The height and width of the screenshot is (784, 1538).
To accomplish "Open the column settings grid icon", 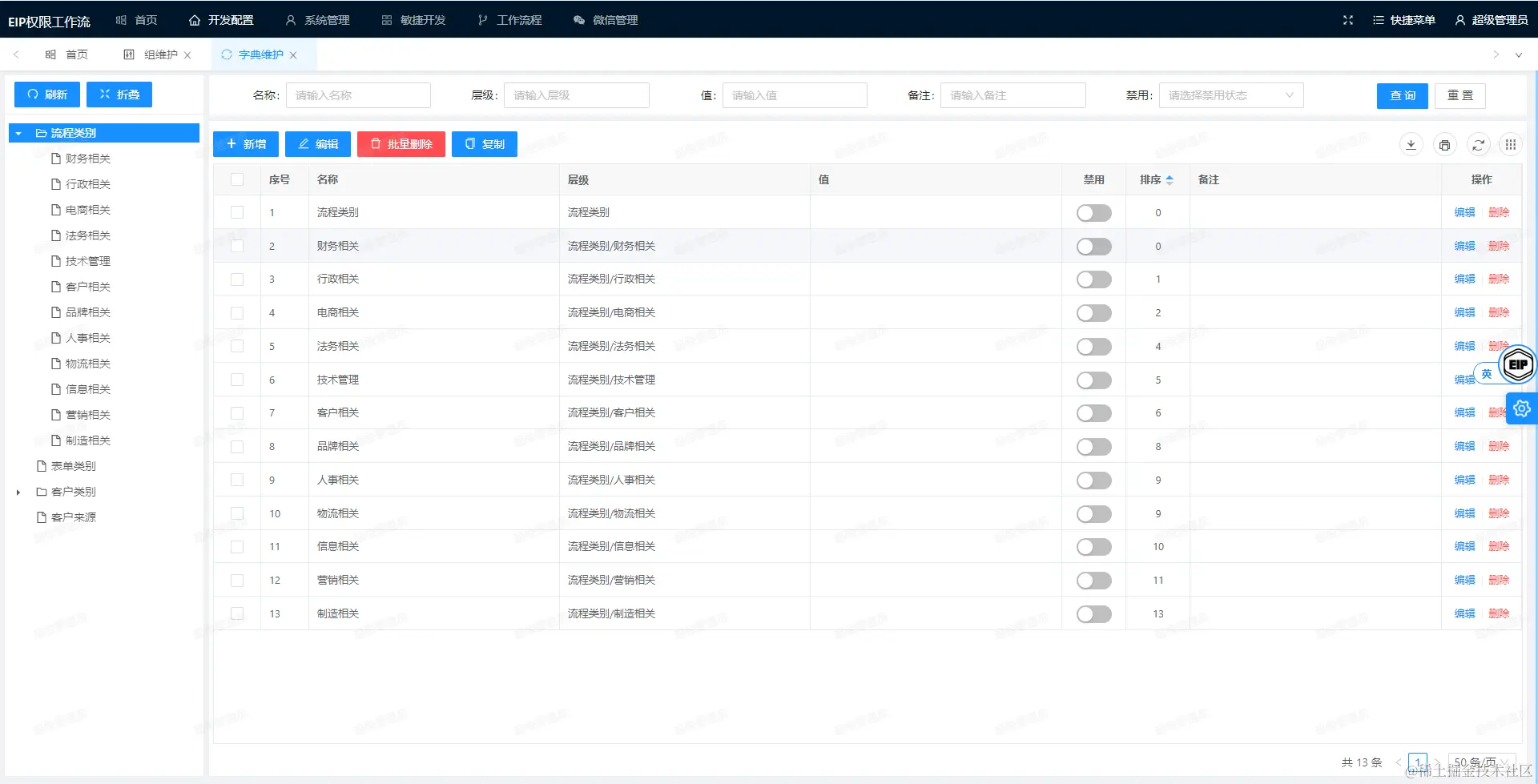I will tap(1510, 144).
